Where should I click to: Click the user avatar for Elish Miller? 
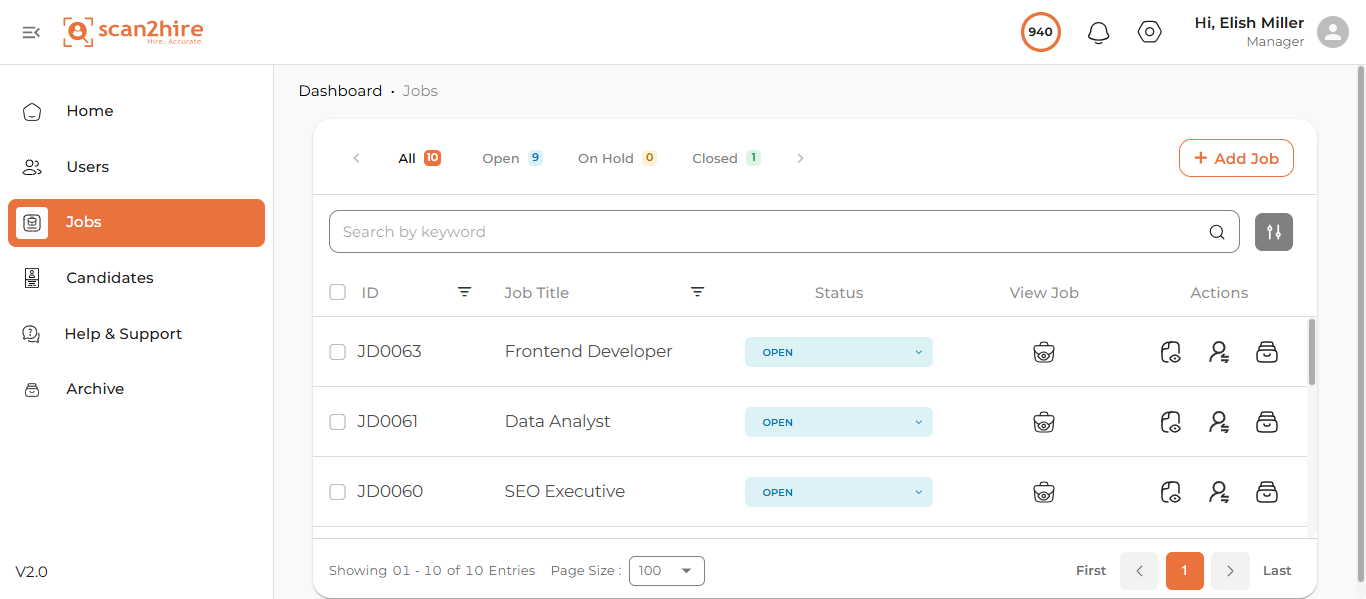click(x=1333, y=32)
